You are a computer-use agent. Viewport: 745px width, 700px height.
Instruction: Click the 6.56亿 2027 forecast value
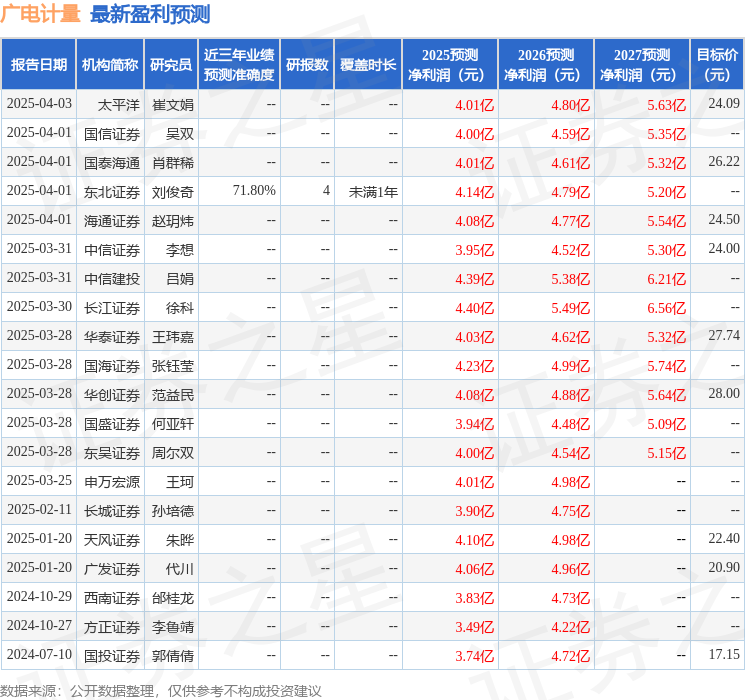(x=667, y=308)
